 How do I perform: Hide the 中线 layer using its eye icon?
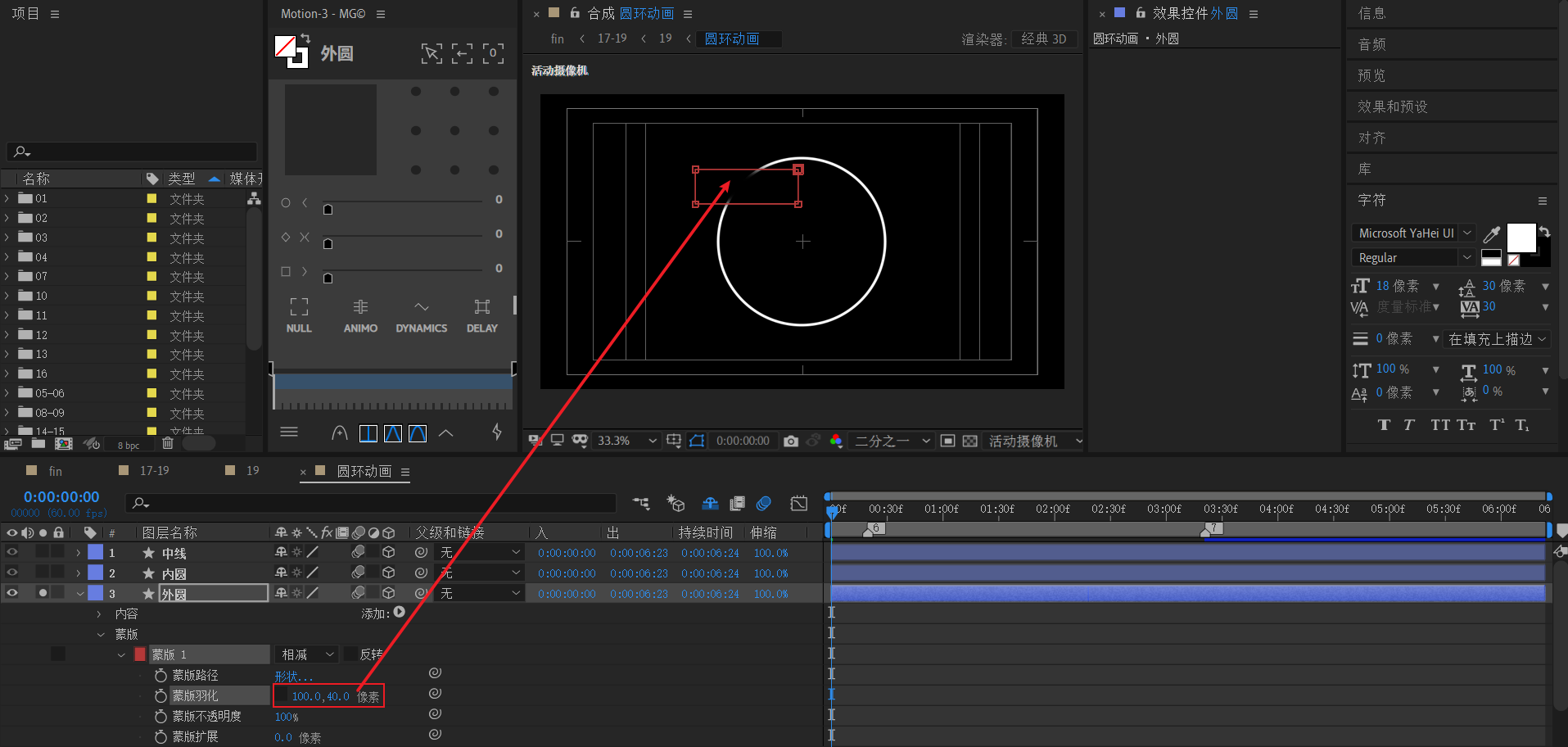(x=12, y=552)
